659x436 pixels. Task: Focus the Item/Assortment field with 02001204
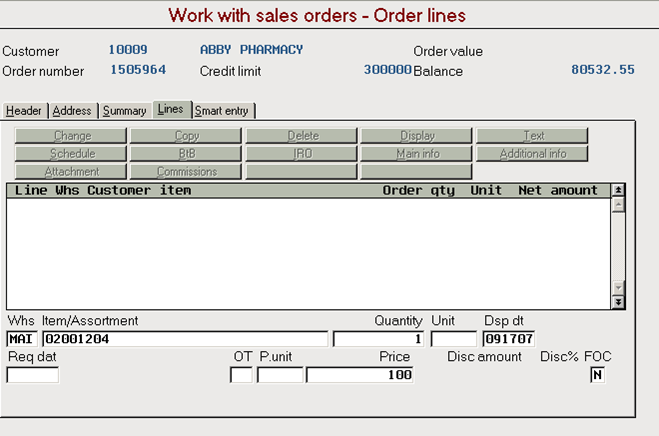(185, 339)
